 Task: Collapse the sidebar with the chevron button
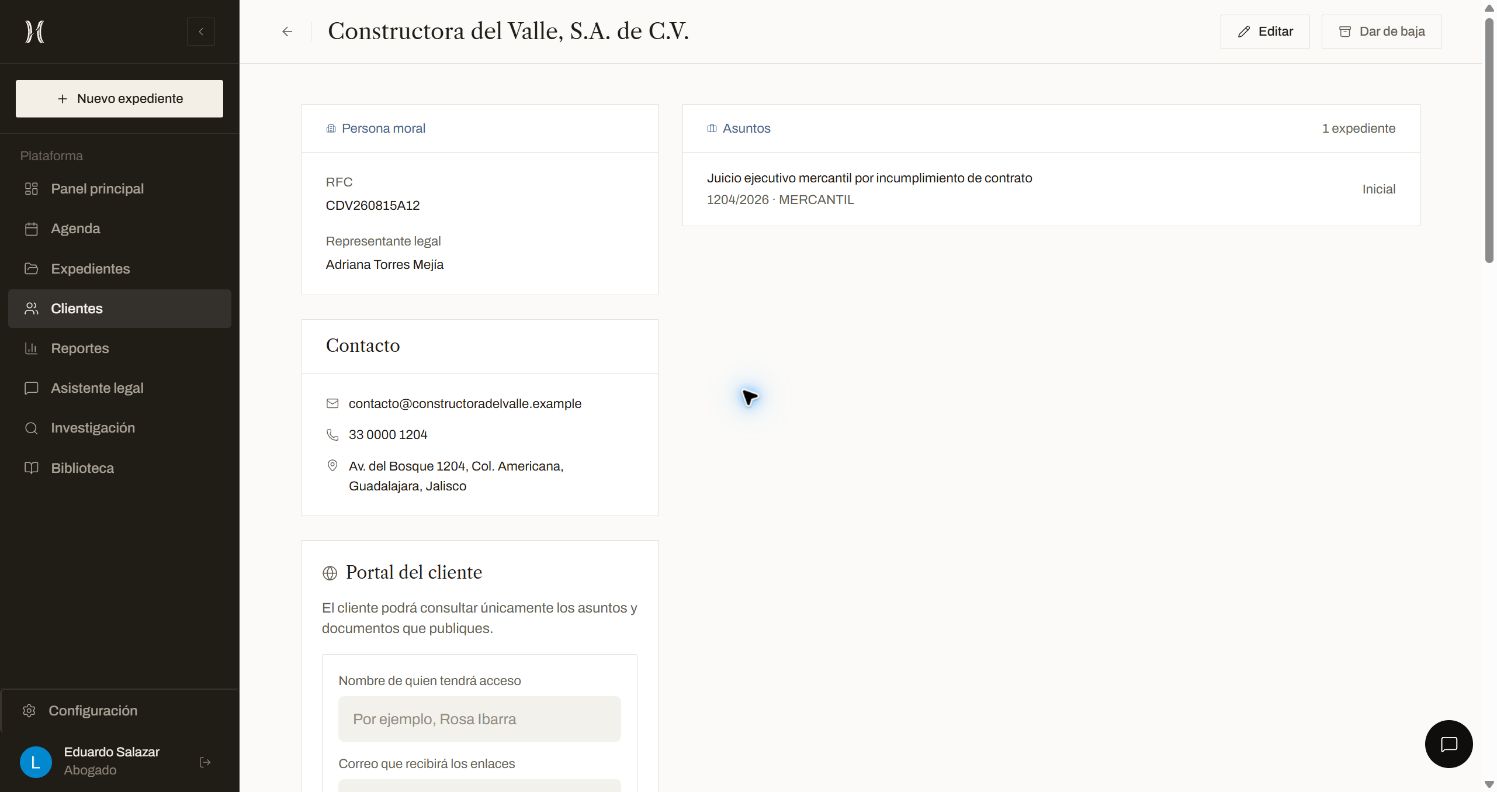tap(201, 32)
